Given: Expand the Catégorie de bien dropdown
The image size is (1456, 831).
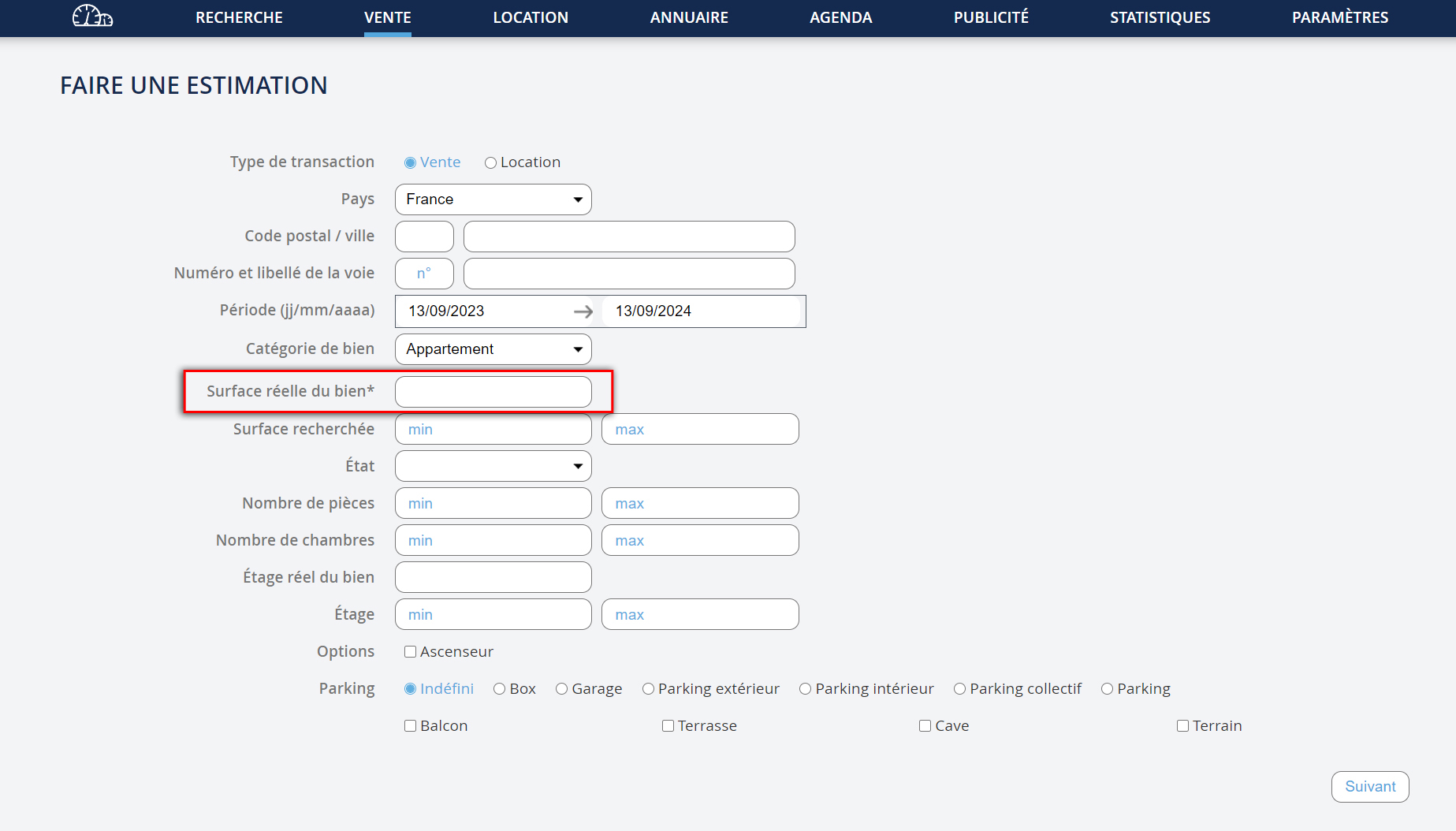Looking at the screenshot, I should click(x=493, y=349).
